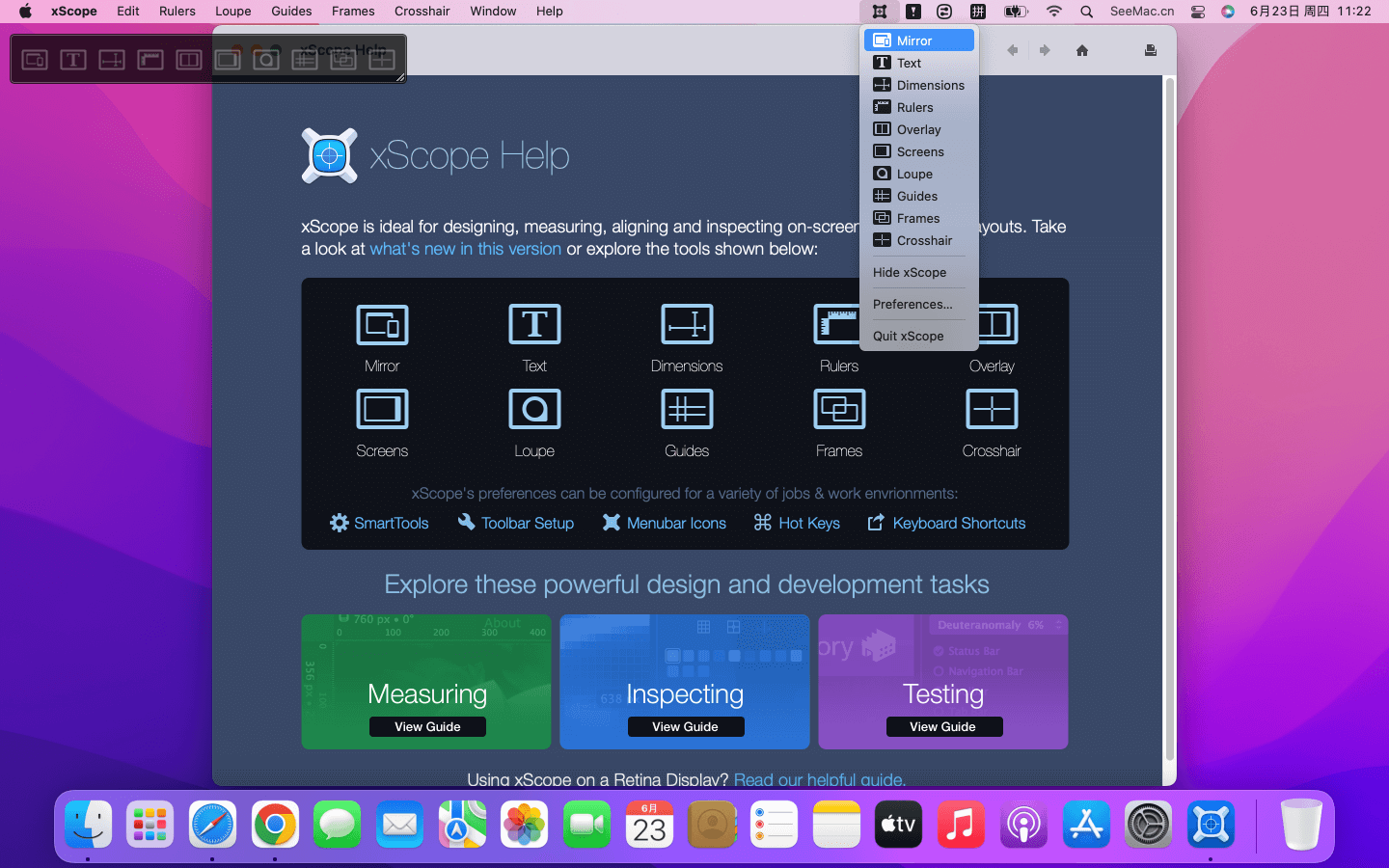Select Text tool in the floating toolbar
Image resolution: width=1389 pixels, height=868 pixels.
(73, 60)
